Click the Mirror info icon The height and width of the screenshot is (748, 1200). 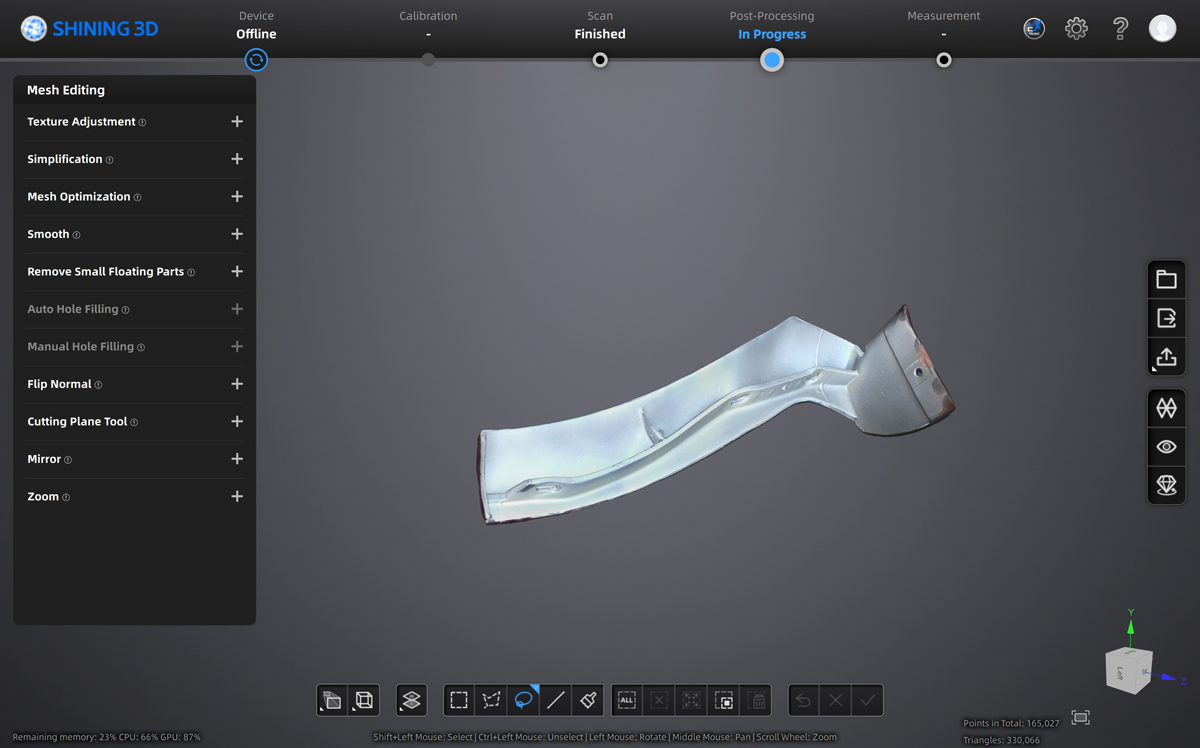coord(68,460)
